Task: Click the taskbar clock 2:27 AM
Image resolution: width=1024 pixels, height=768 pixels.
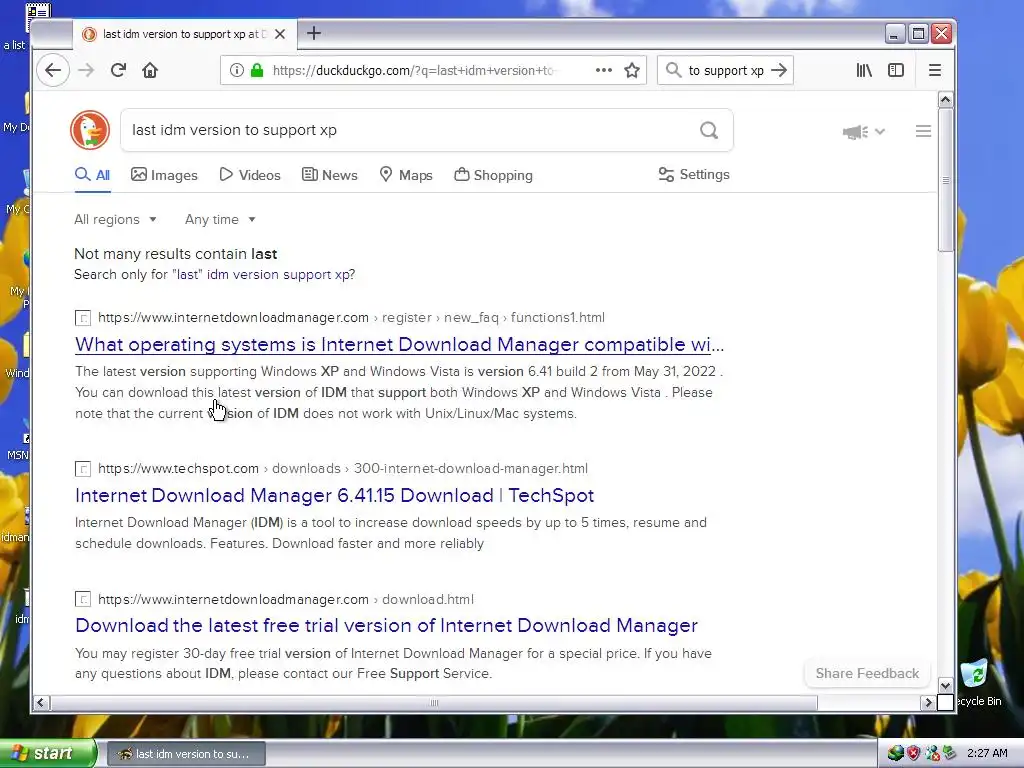Action: (x=987, y=753)
